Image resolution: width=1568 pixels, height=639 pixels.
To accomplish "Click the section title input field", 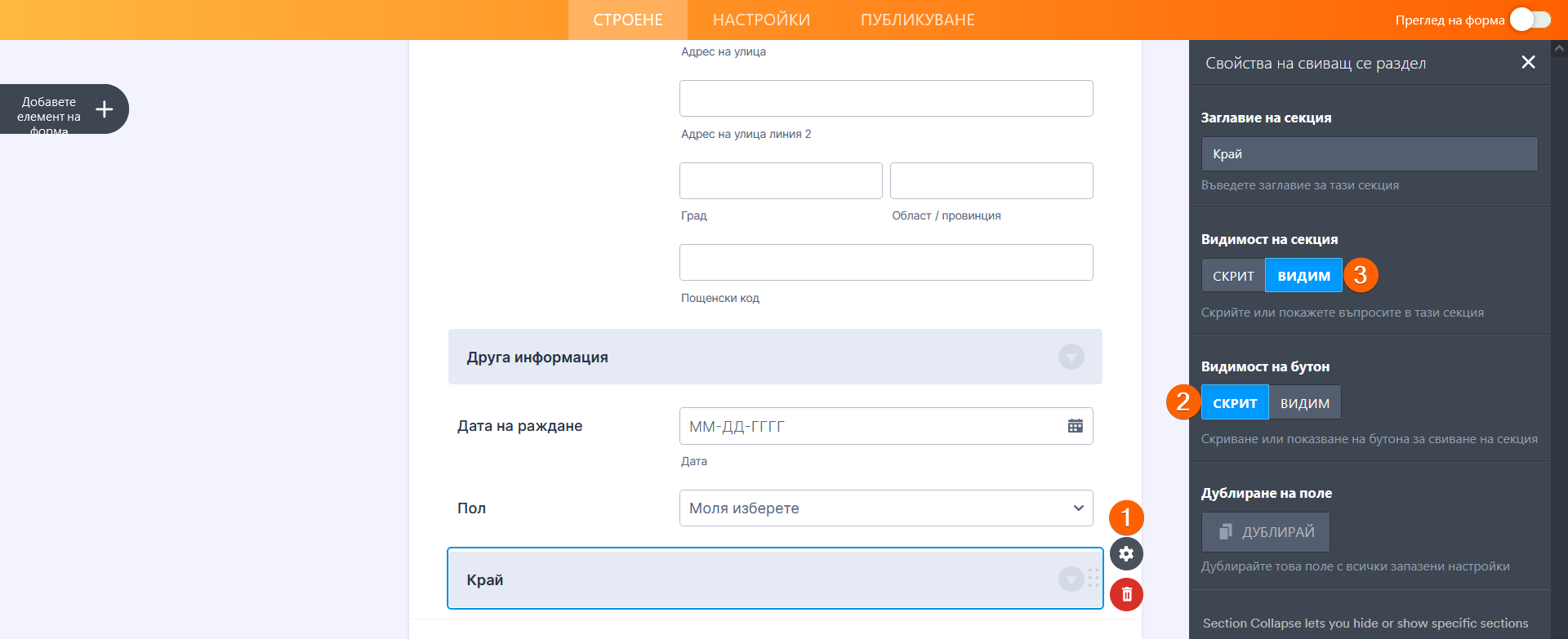I will (1369, 154).
